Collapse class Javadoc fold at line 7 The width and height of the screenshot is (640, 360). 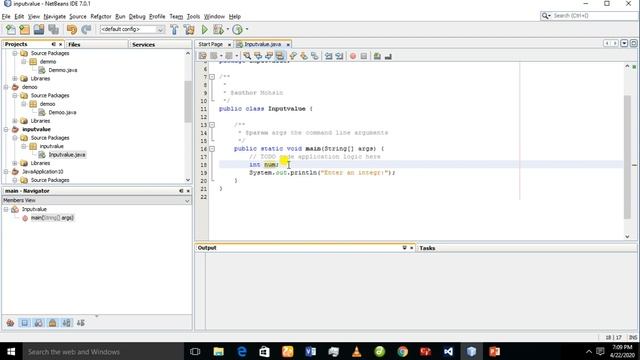pos(212,77)
